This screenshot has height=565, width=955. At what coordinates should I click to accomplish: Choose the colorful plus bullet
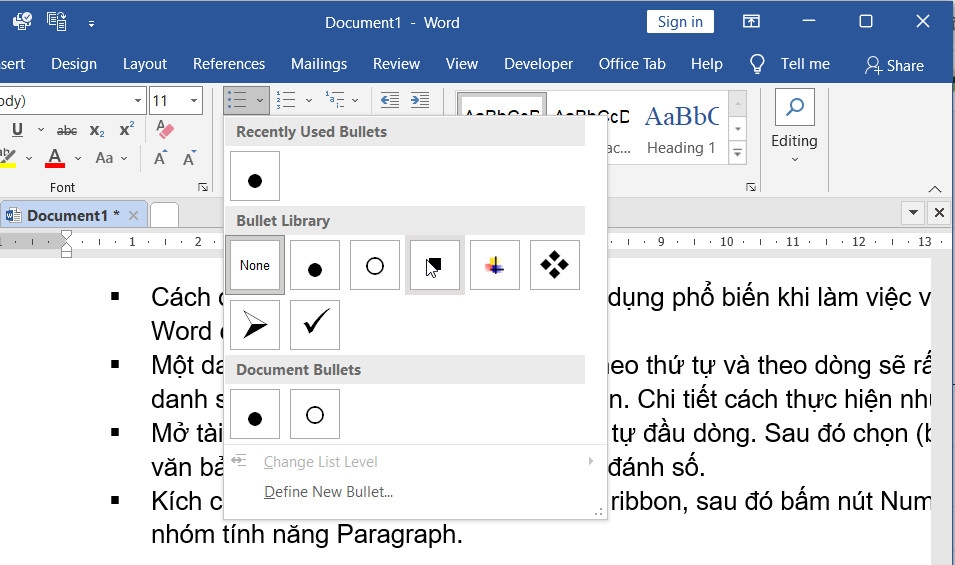(x=495, y=265)
